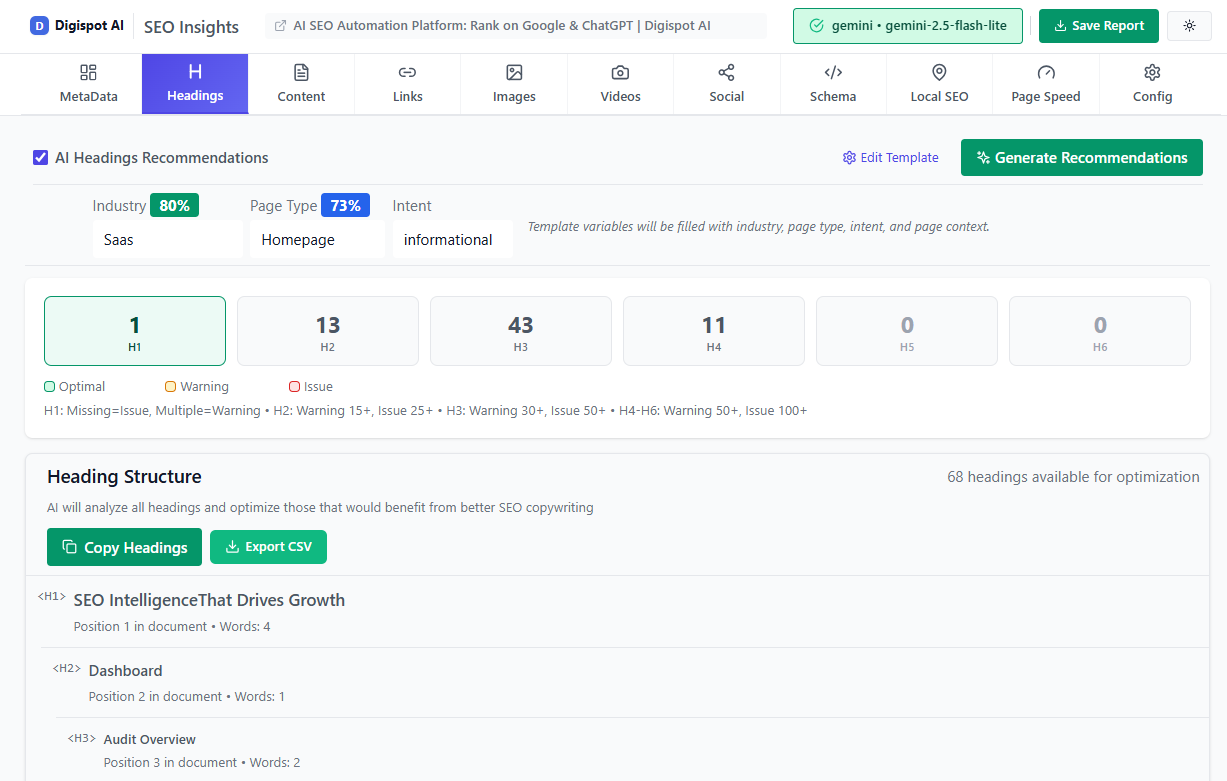Viewport: 1227px width, 781px height.
Task: Go to the Images tab
Action: 514,84
